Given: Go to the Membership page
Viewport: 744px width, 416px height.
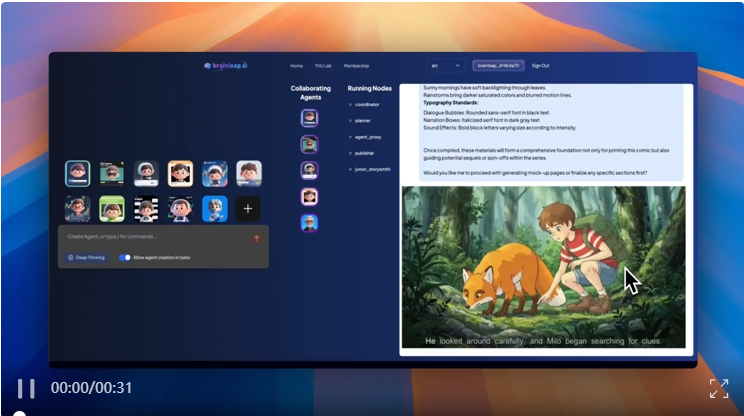Looking at the screenshot, I should pyautogui.click(x=356, y=66).
